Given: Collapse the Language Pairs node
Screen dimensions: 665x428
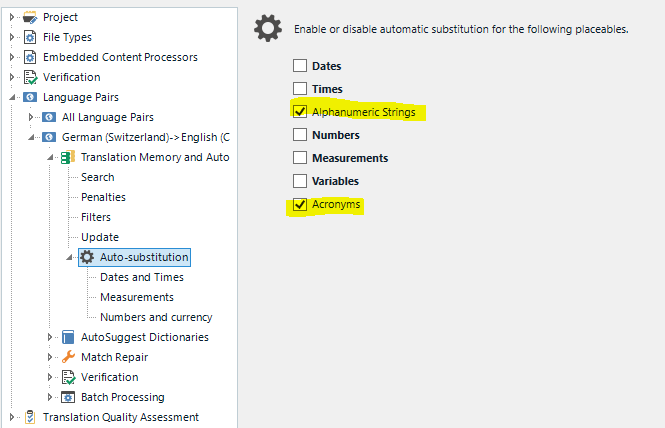Looking at the screenshot, I should click(x=12, y=97).
